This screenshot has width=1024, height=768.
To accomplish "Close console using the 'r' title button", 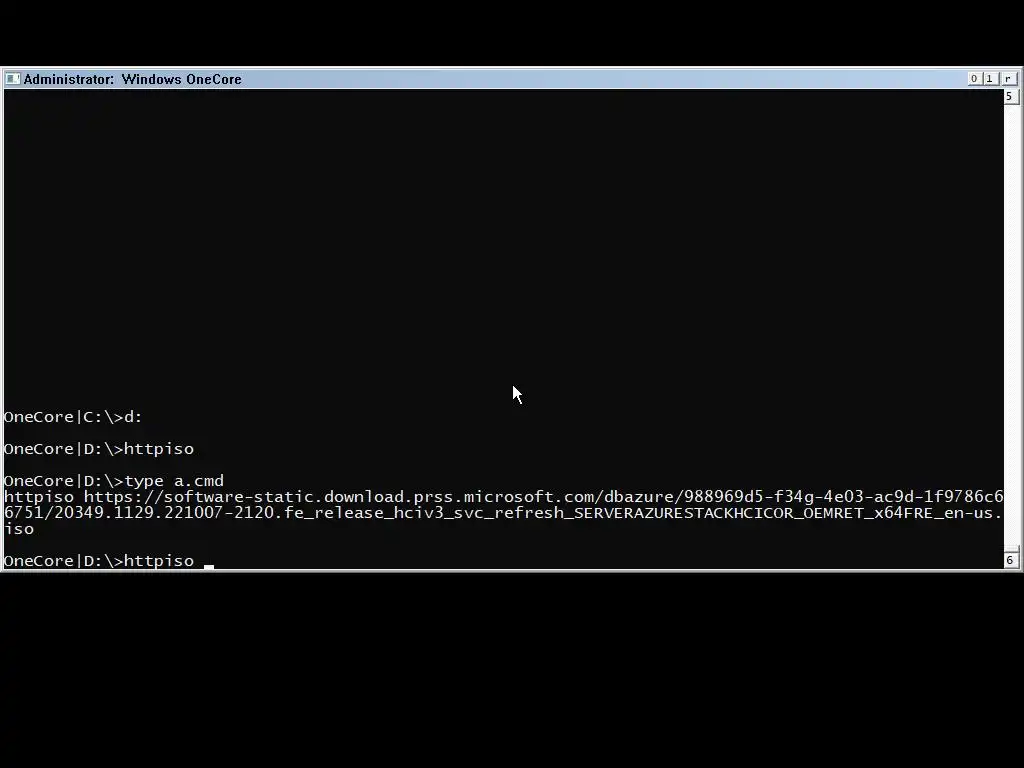I will tap(1008, 78).
